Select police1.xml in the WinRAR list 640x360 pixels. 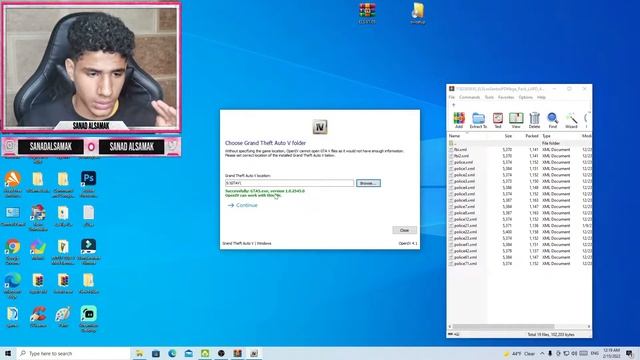464,169
